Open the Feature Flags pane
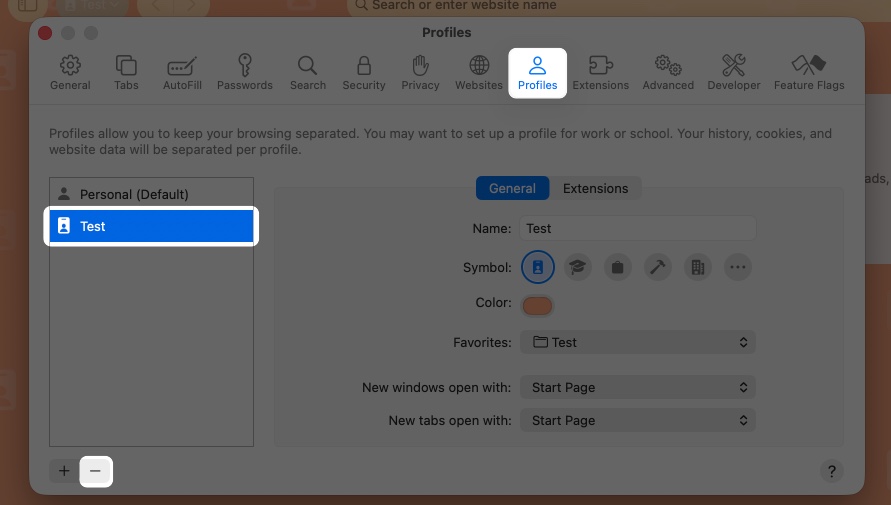The image size is (891, 505). coord(808,73)
